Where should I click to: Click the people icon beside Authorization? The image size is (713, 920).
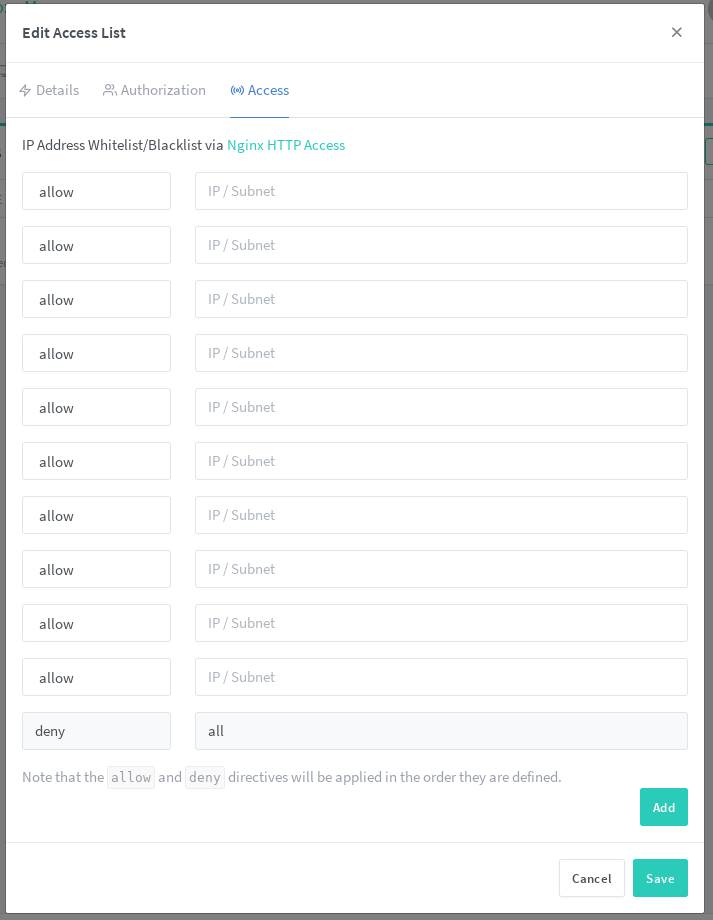(108, 89)
